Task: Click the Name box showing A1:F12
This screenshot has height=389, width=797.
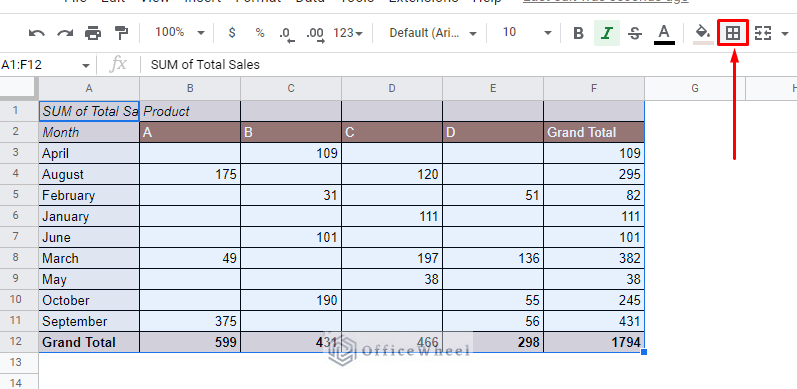Action: click(45, 65)
